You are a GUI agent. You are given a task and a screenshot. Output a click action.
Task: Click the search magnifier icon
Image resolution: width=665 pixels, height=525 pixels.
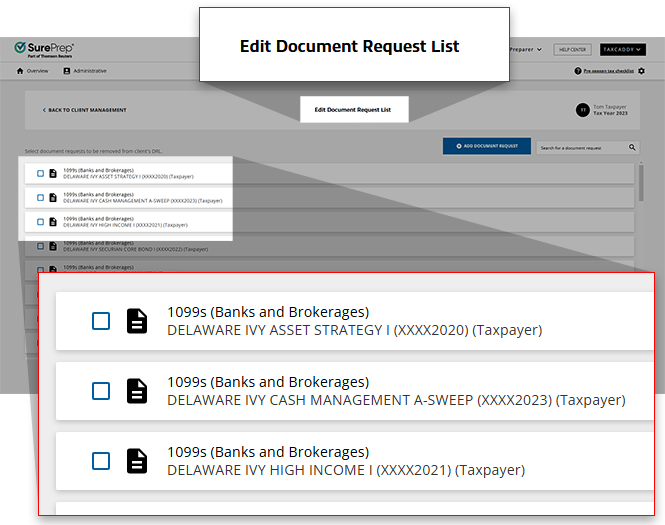[x=632, y=147]
